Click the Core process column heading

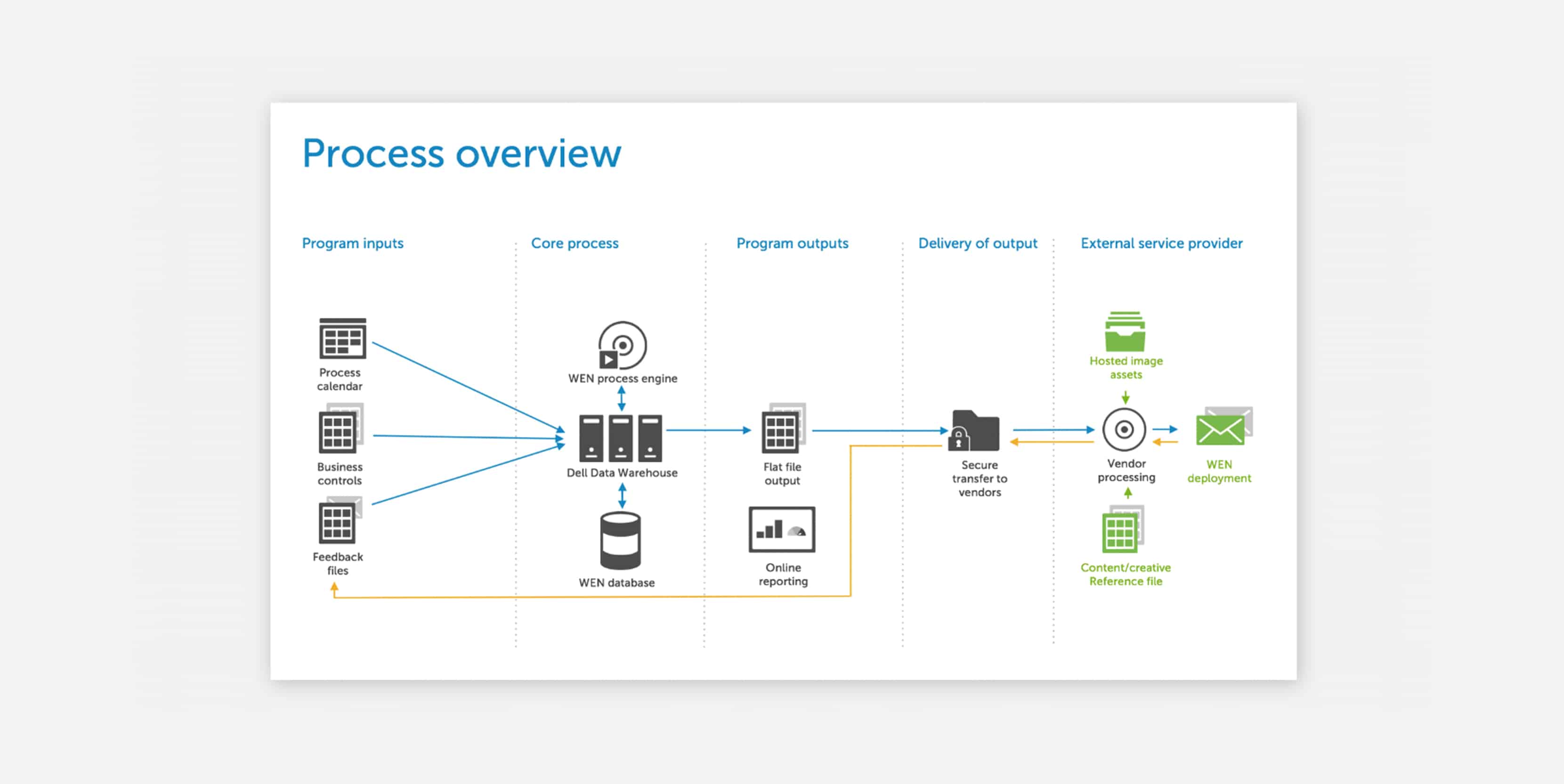point(575,243)
